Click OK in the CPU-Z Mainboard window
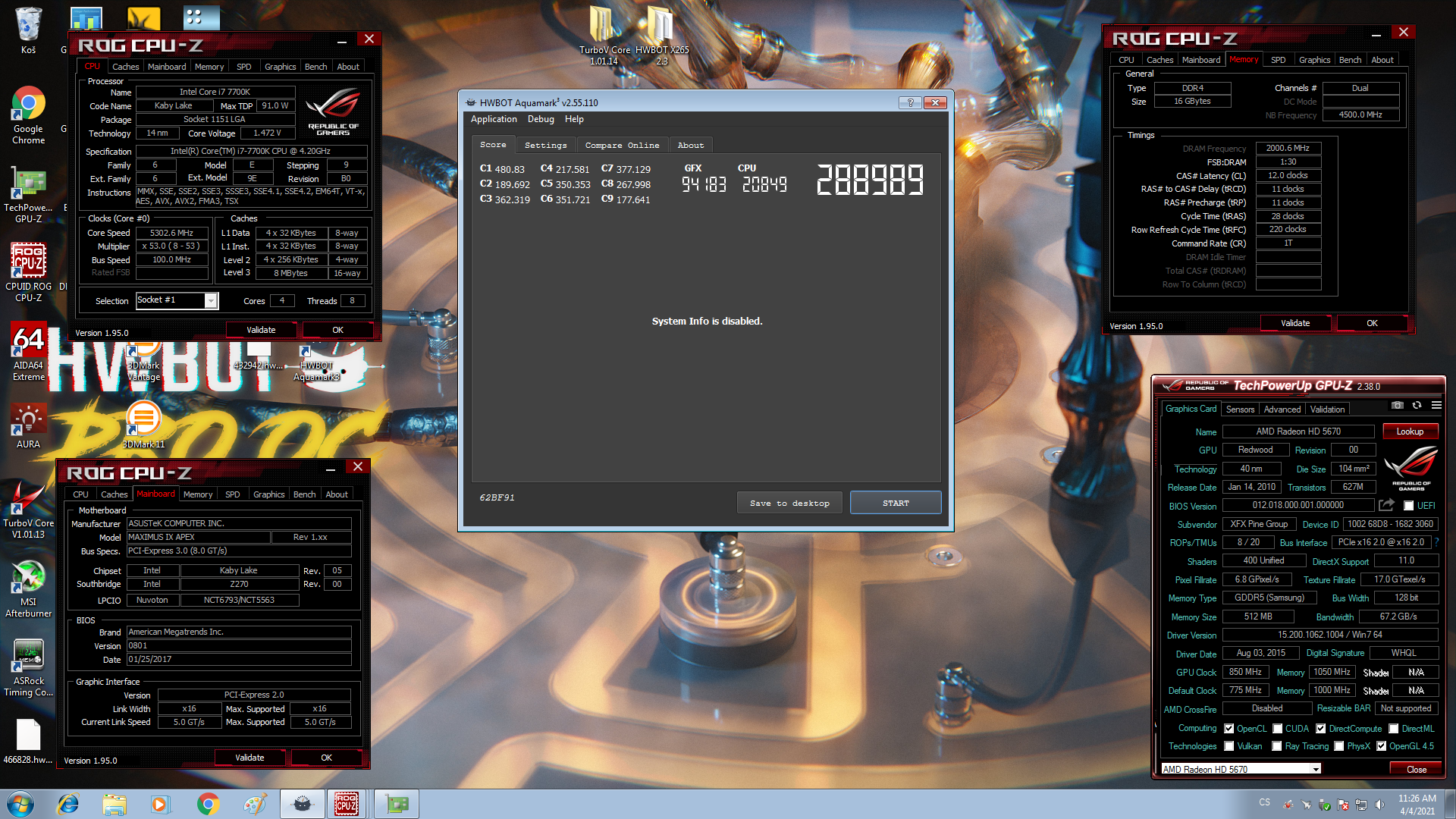Image resolution: width=1456 pixels, height=819 pixels. point(326,758)
